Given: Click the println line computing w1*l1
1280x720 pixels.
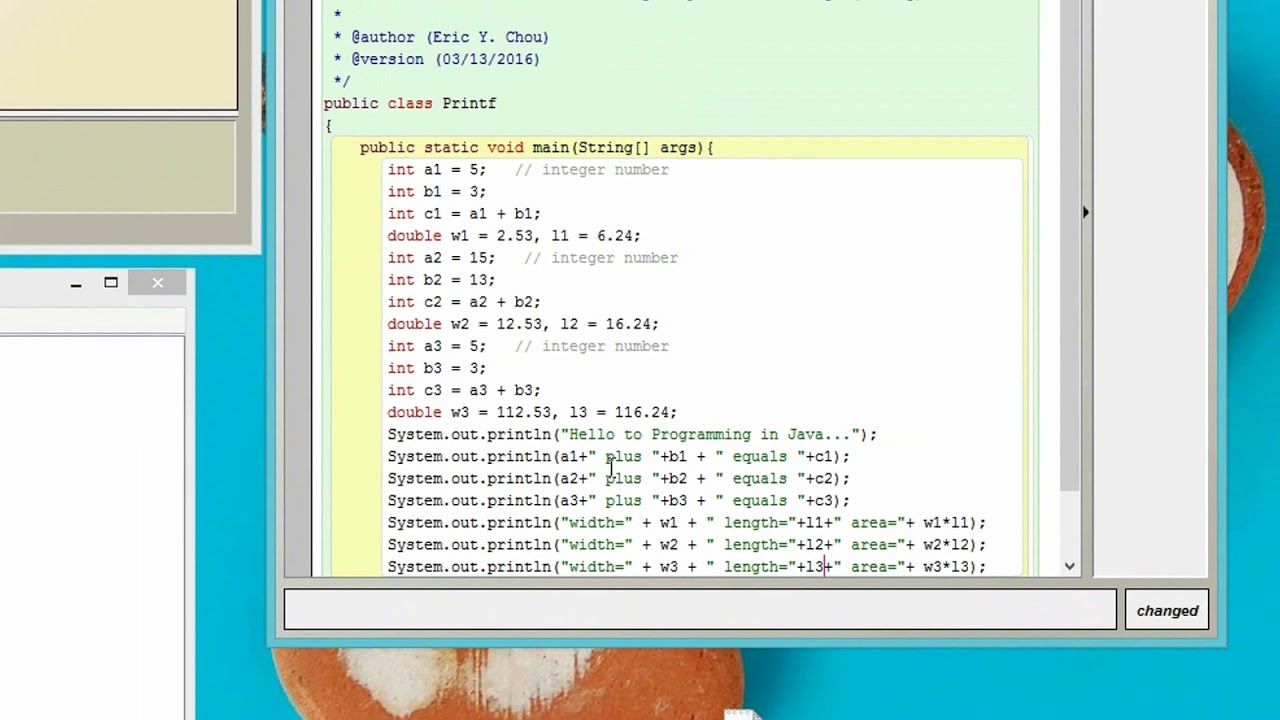Looking at the screenshot, I should (687, 522).
